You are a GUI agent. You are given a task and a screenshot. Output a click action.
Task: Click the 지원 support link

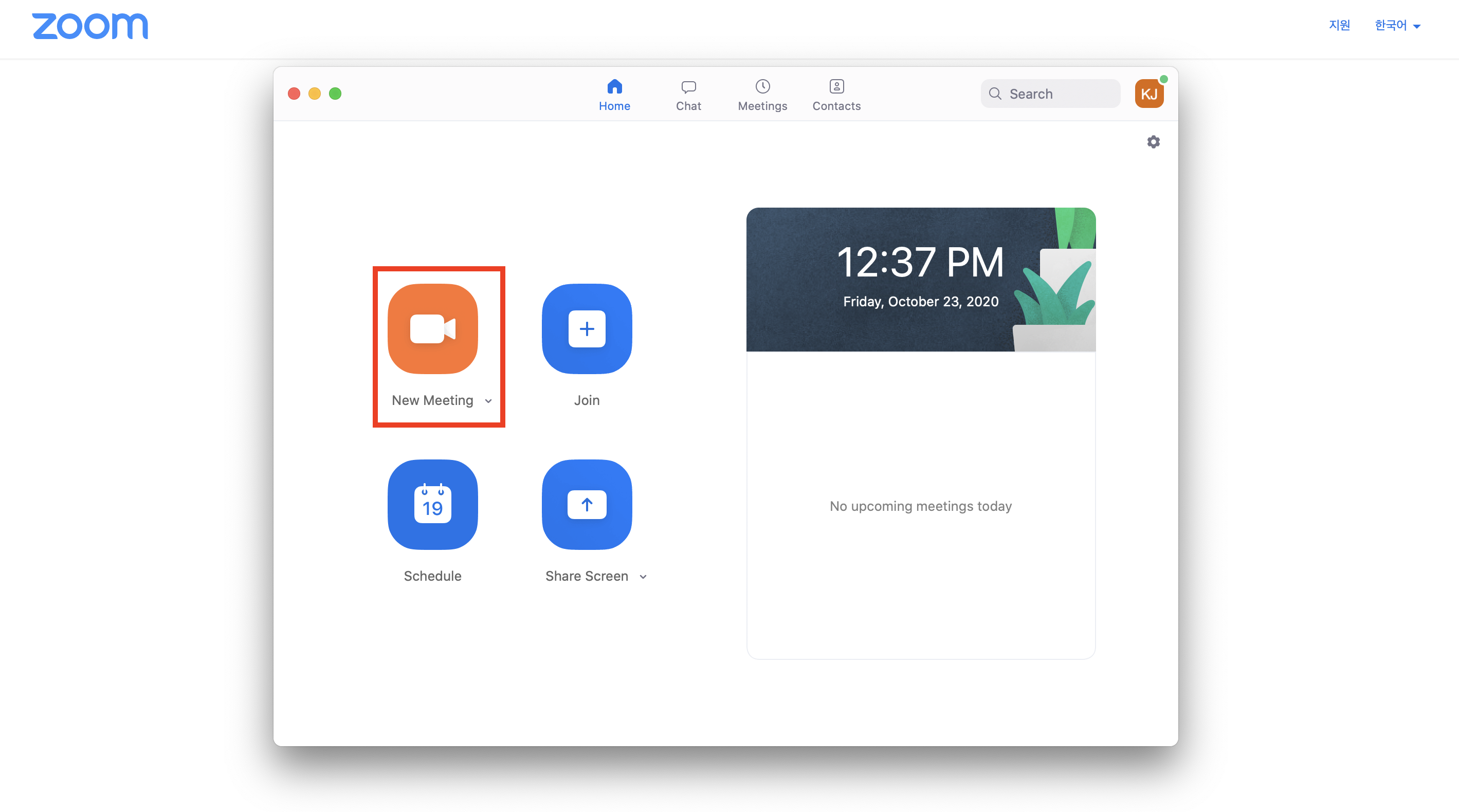pos(1340,26)
